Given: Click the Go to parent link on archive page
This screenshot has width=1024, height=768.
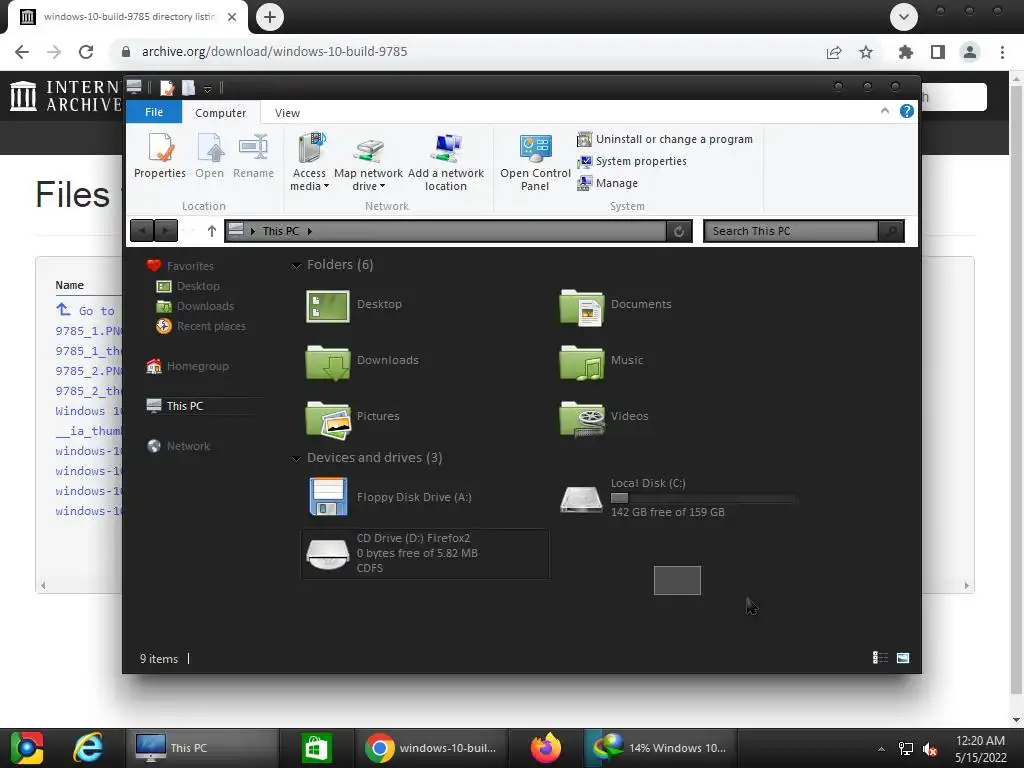Looking at the screenshot, I should tap(86, 310).
